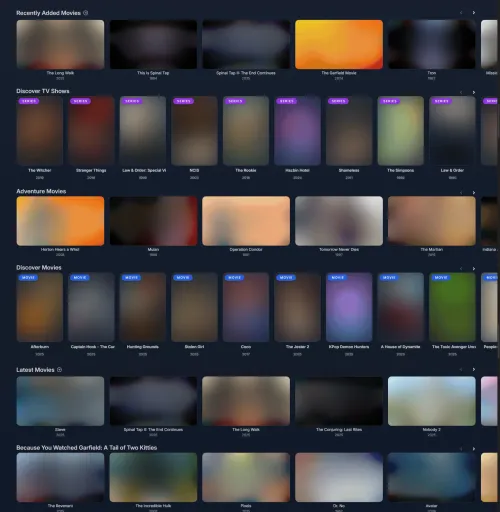Click next arrow in Recently Added Movies row
This screenshot has width=500, height=512.
pyautogui.click(x=474, y=13)
